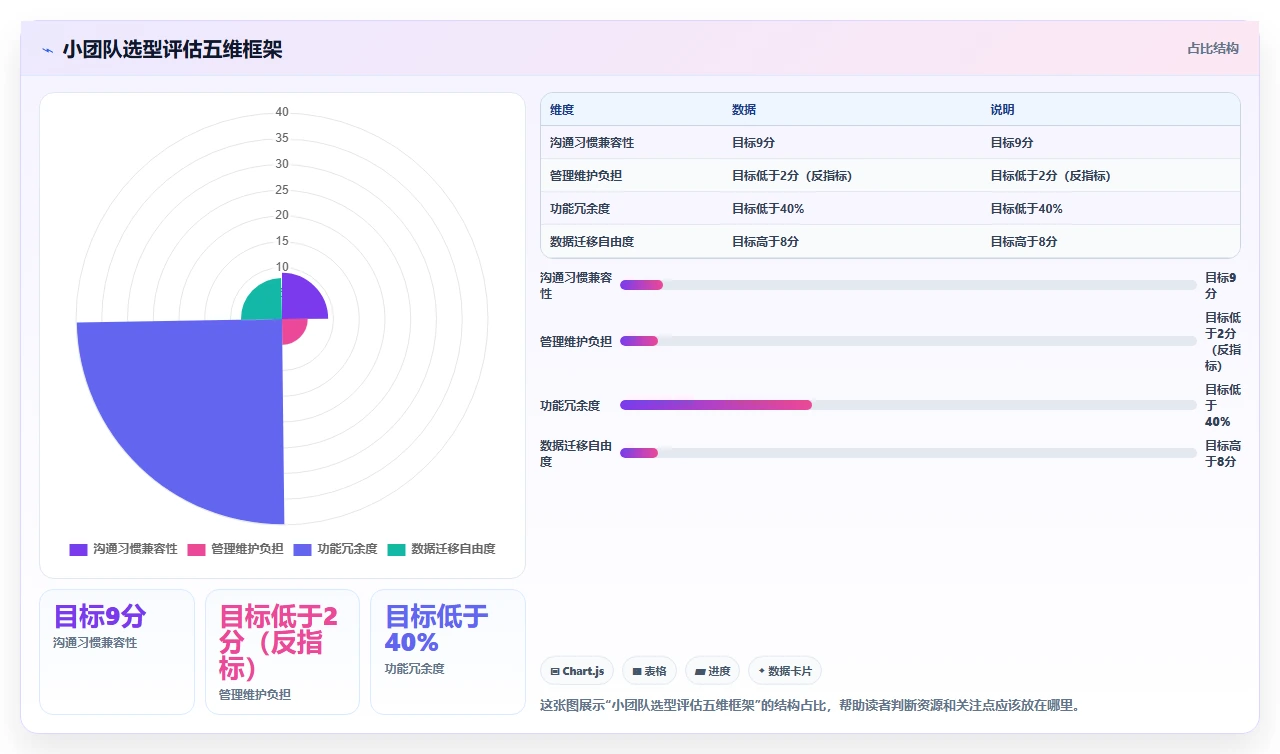This screenshot has width=1280, height=754.
Task: Click the dashboard title 小团队选型评估五维框架
Action: point(172,49)
